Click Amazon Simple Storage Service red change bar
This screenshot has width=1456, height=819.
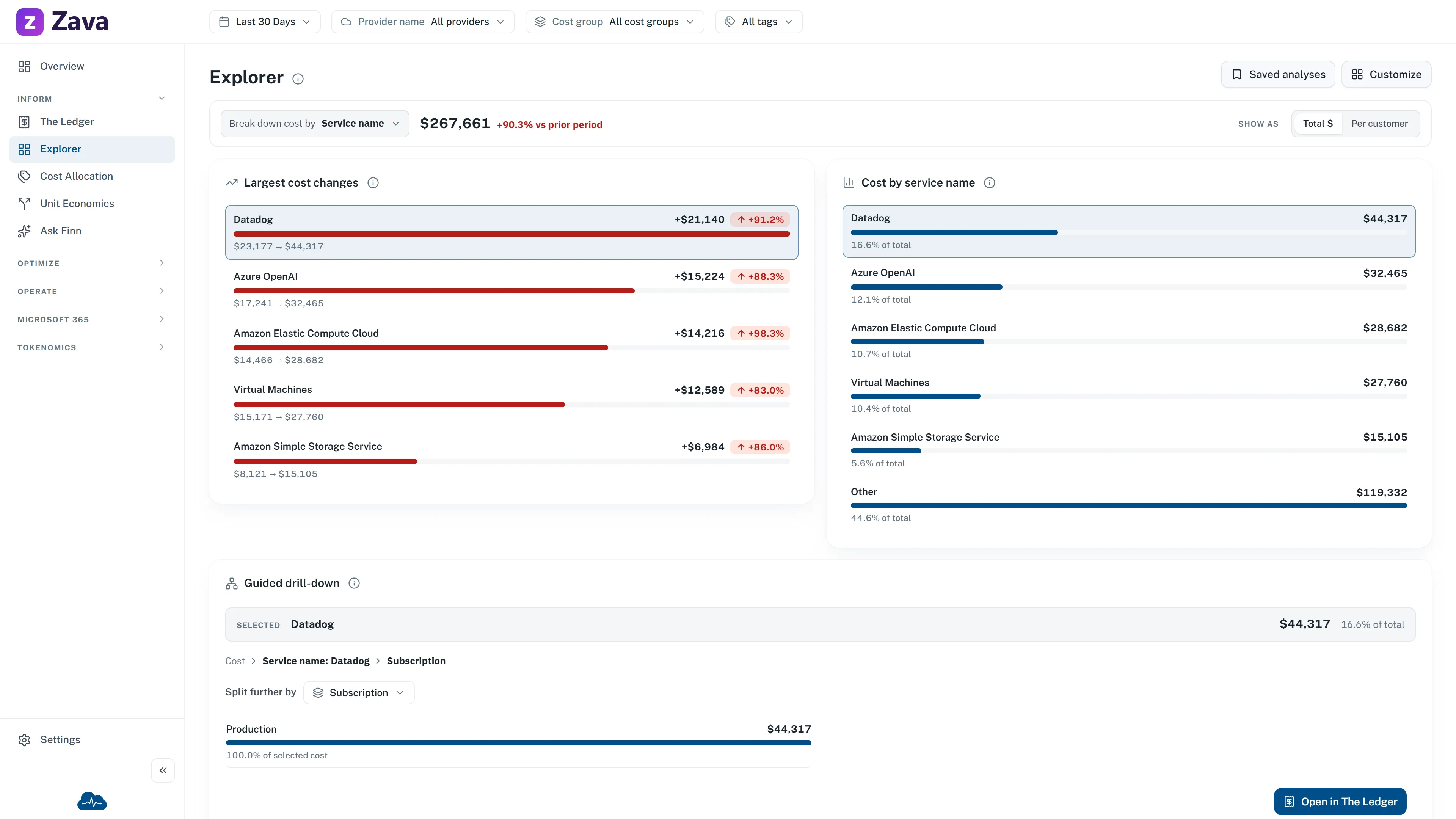(325, 462)
